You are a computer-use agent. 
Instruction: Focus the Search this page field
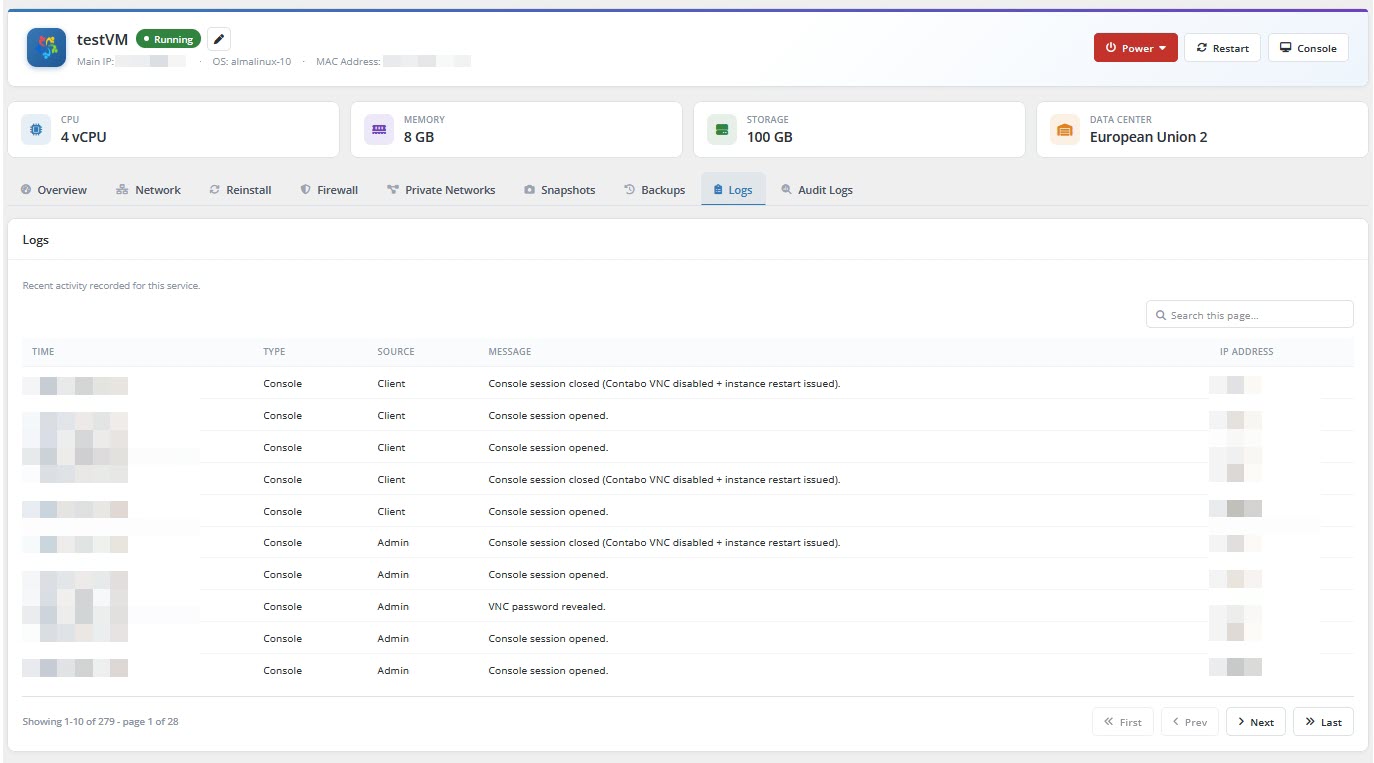point(1250,315)
